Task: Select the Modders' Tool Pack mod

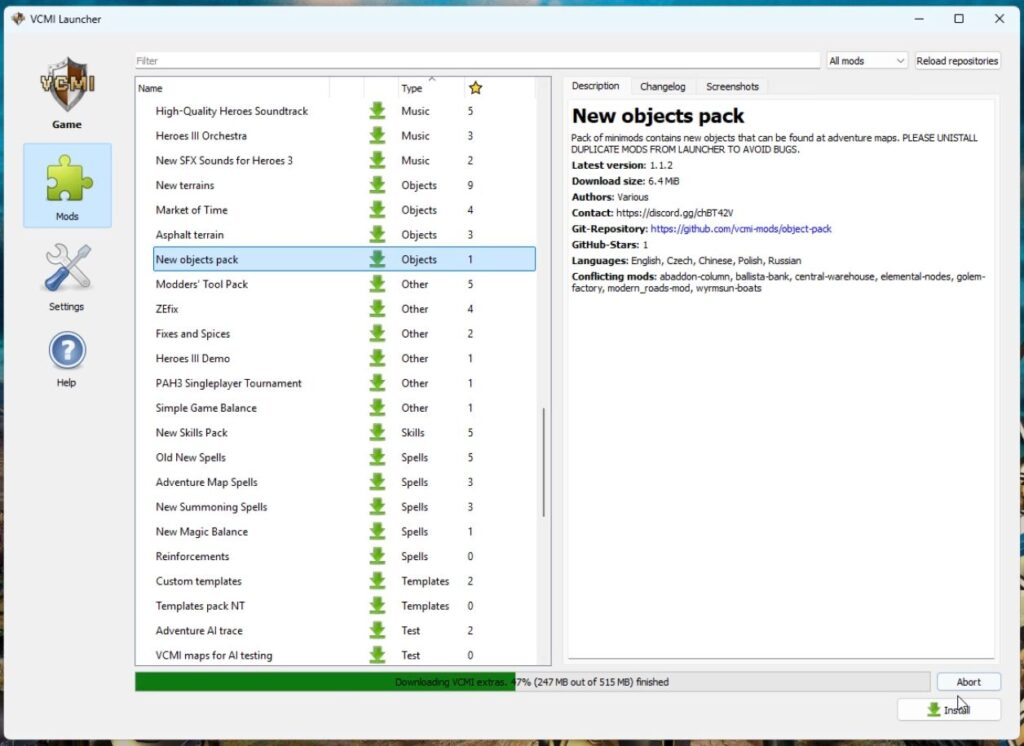Action: [x=344, y=284]
